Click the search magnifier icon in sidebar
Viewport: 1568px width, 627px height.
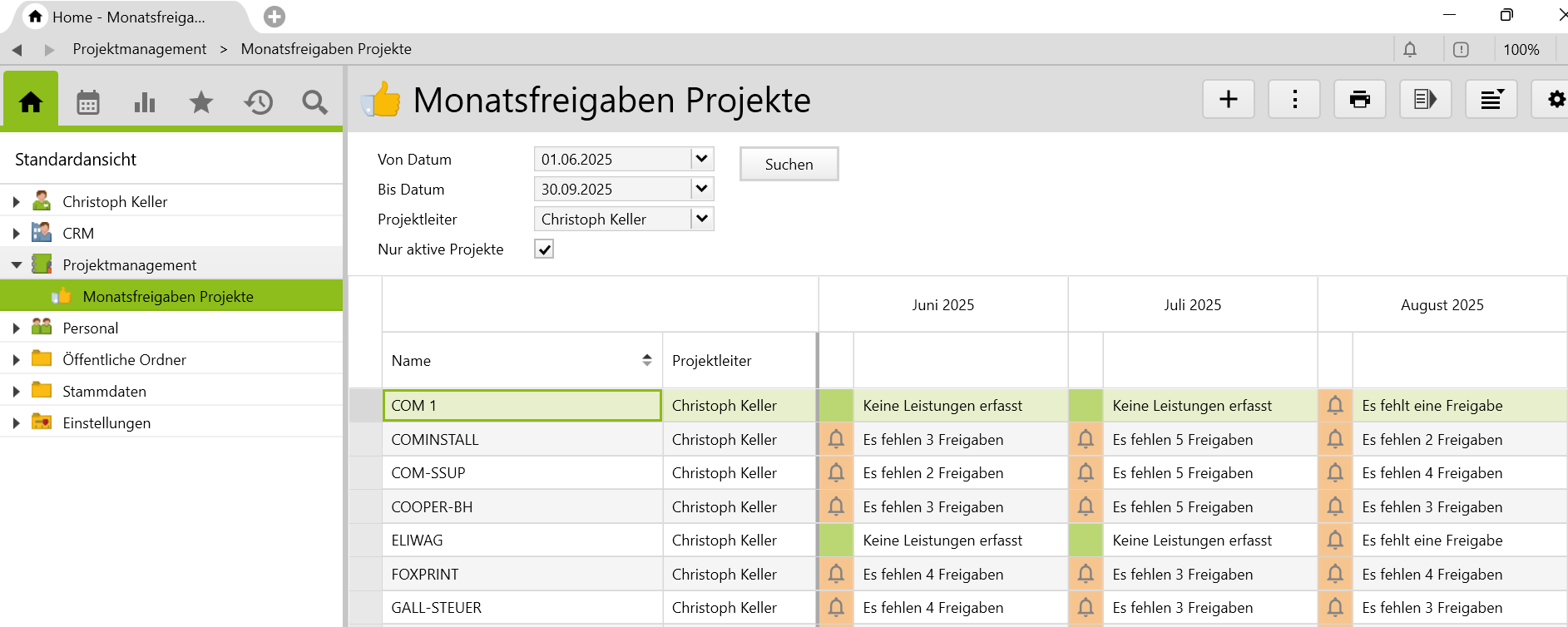(314, 102)
